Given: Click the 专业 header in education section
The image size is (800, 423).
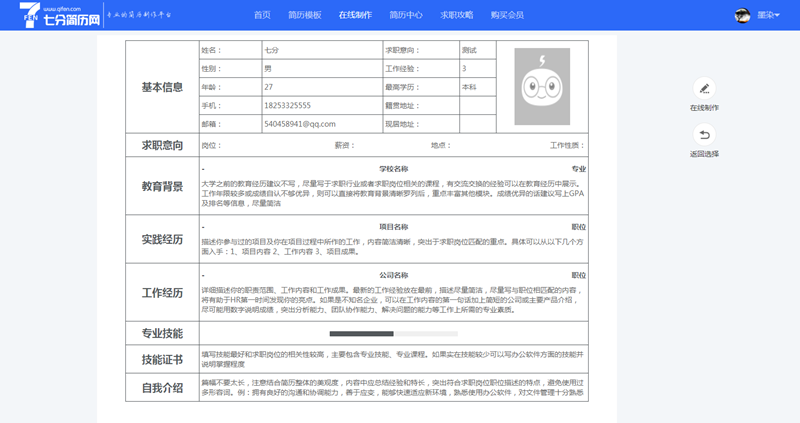Looking at the screenshot, I should tap(579, 169).
